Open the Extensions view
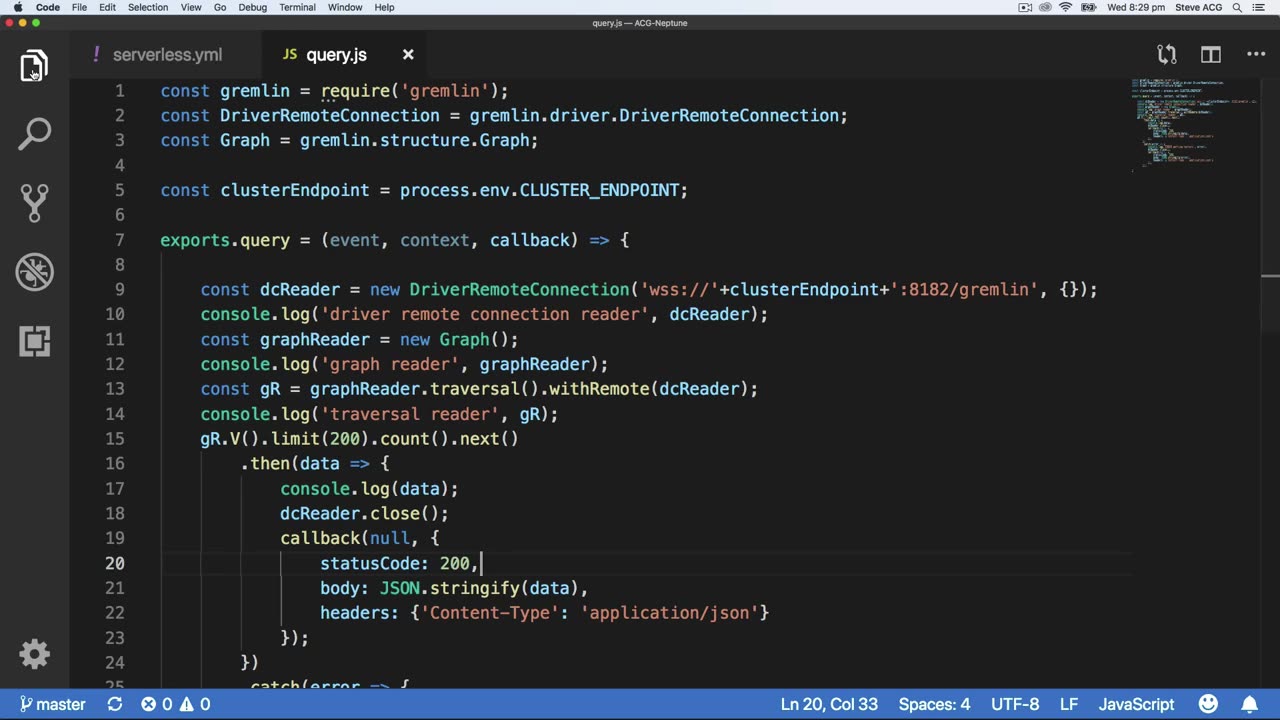 coord(34,341)
